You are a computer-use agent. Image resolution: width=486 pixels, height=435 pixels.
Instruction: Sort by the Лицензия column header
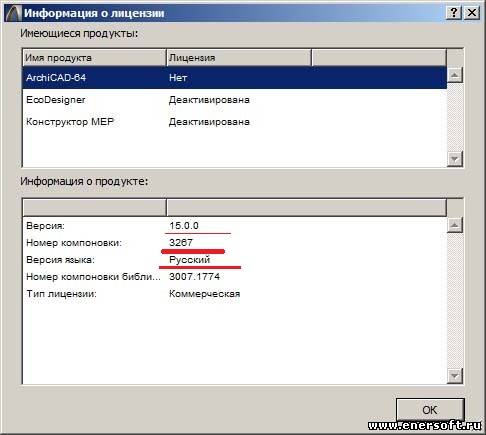point(239,58)
